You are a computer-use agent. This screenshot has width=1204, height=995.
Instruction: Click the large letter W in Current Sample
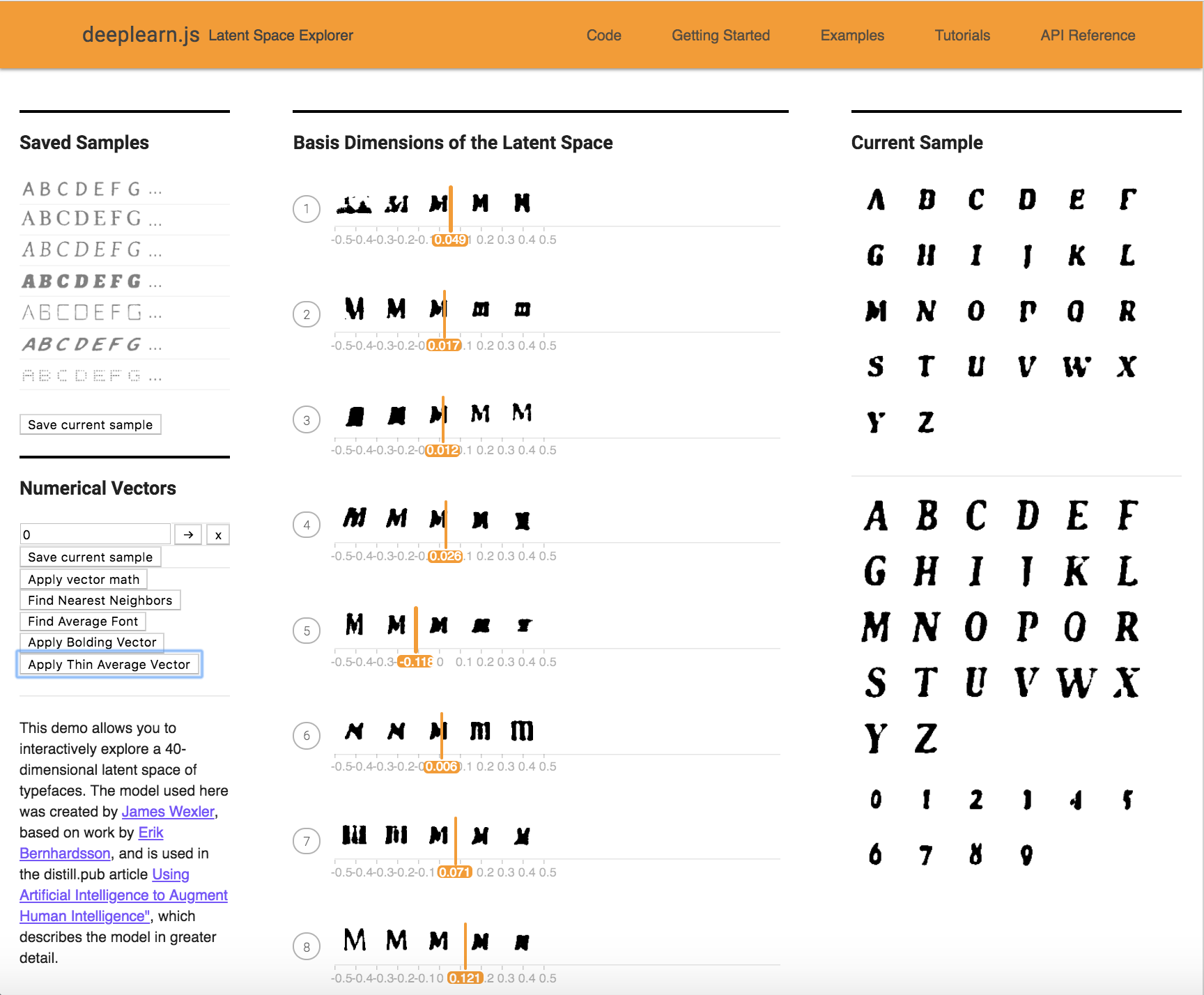pyautogui.click(x=1076, y=683)
